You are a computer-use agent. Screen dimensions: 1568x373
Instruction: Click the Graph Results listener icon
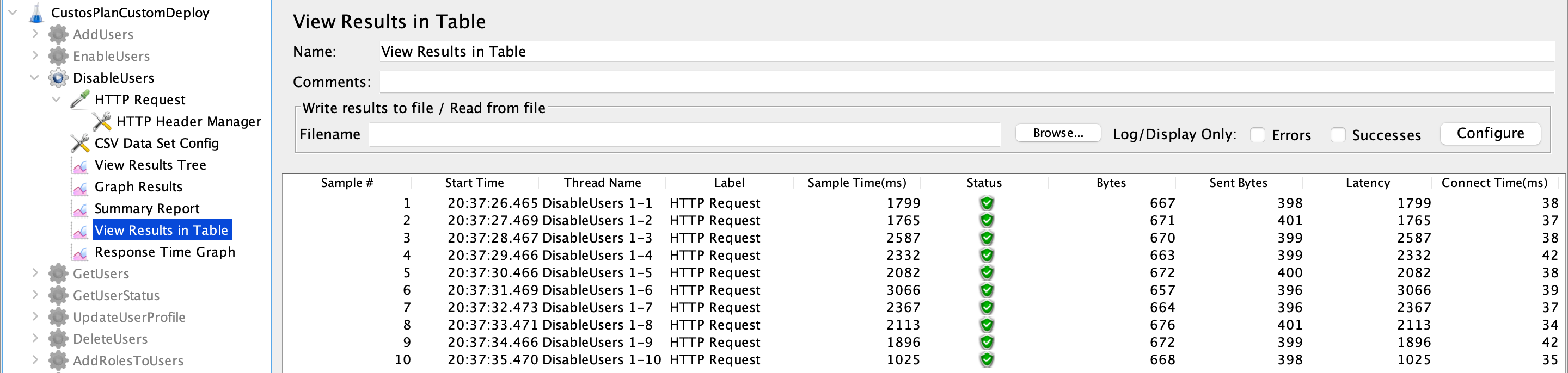(x=79, y=187)
